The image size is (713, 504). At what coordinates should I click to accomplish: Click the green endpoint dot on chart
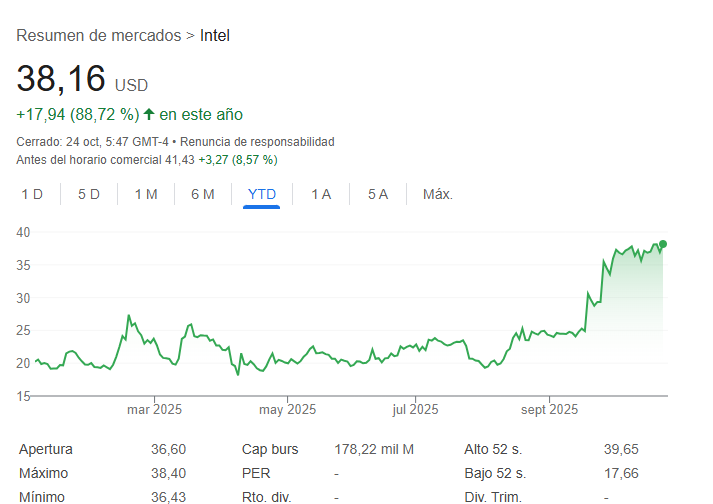point(663,244)
